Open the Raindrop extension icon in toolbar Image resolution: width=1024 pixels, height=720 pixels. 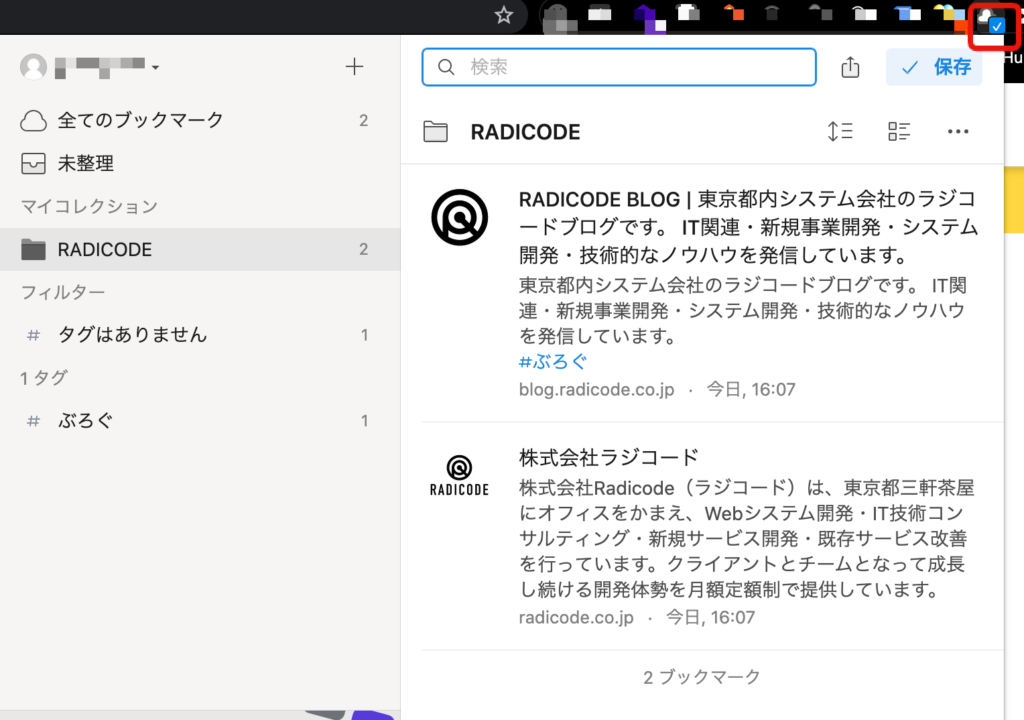click(992, 22)
